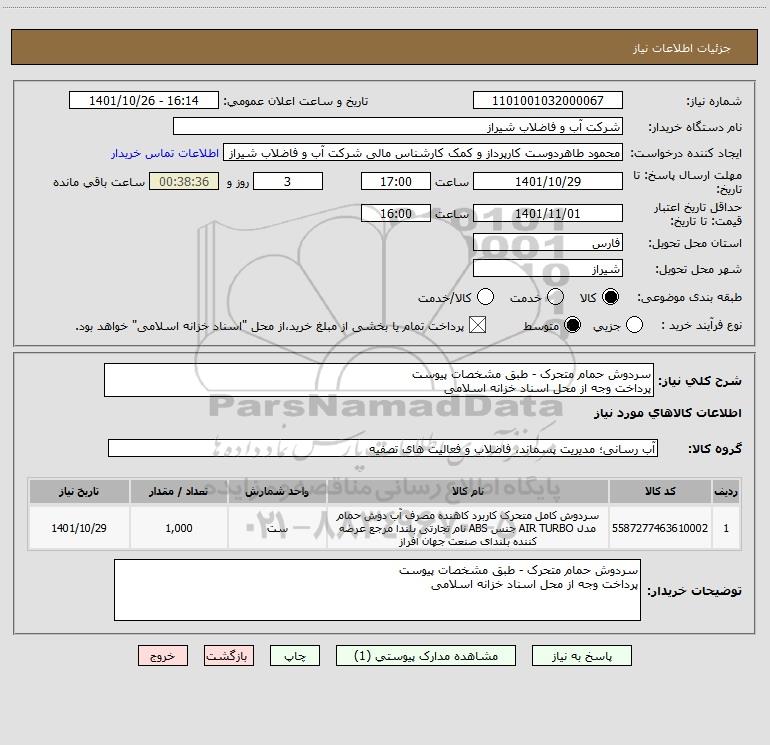770x745 pixels.
Task: Click the buyer name field شرکت آب و فاضلاب شیراز
Action: 398,127
